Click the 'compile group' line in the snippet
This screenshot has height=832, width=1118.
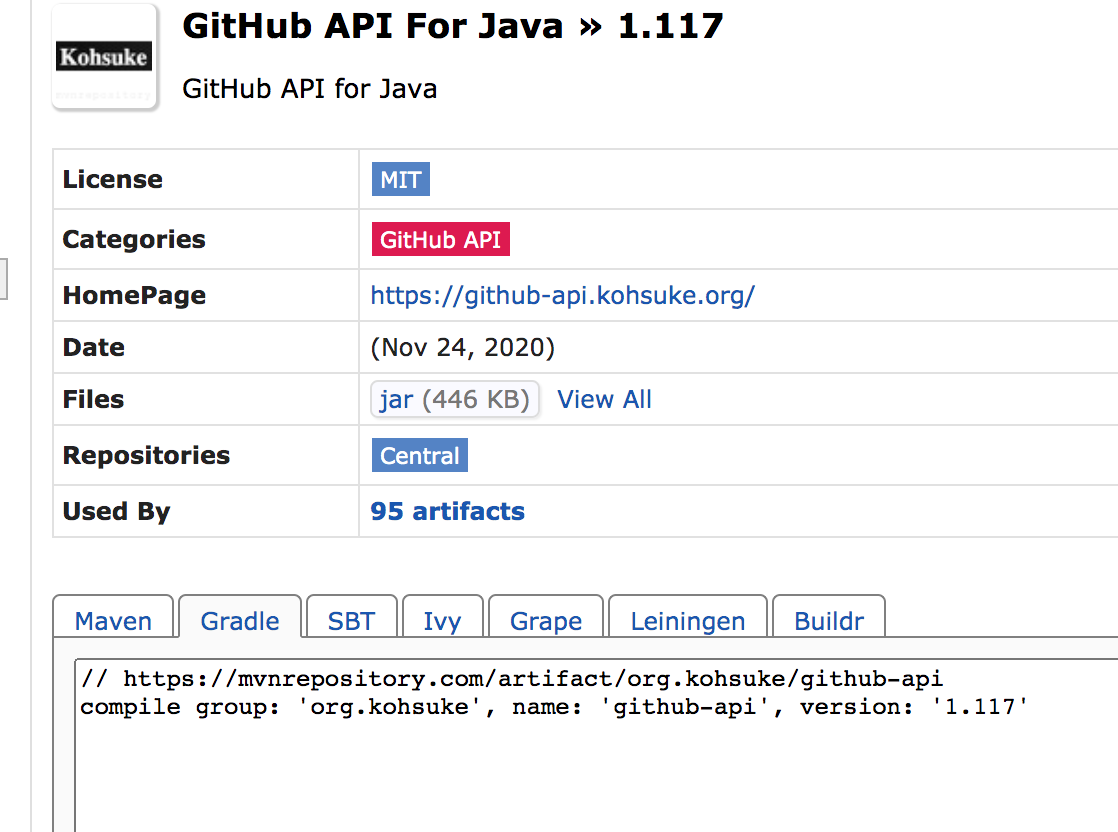(554, 707)
